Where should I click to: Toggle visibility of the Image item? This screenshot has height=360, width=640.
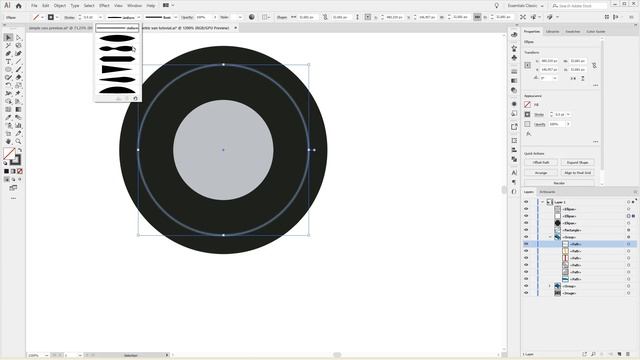pyautogui.click(x=526, y=293)
